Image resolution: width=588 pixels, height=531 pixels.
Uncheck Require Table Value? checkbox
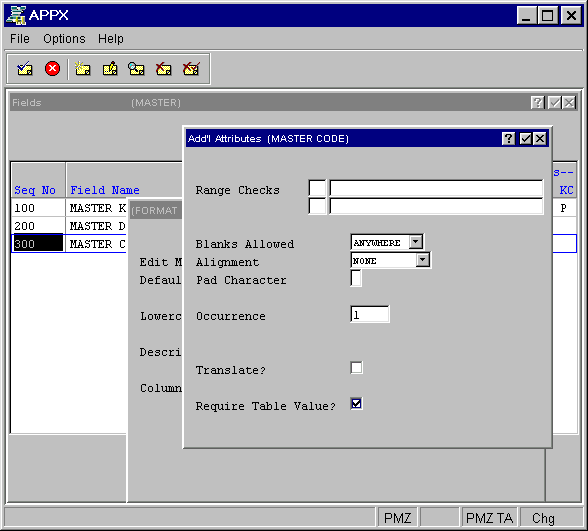pos(356,404)
